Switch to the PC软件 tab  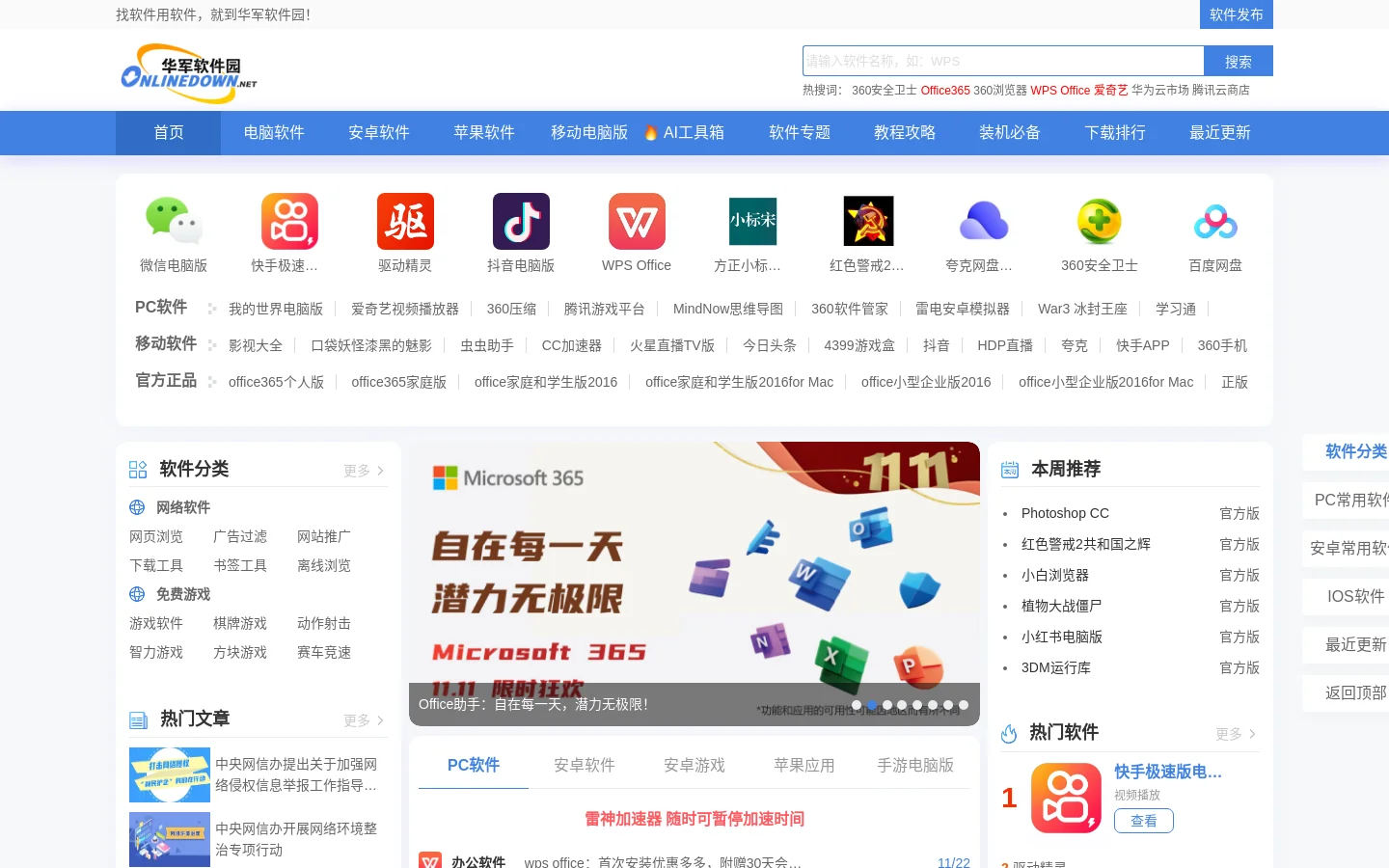coord(474,765)
